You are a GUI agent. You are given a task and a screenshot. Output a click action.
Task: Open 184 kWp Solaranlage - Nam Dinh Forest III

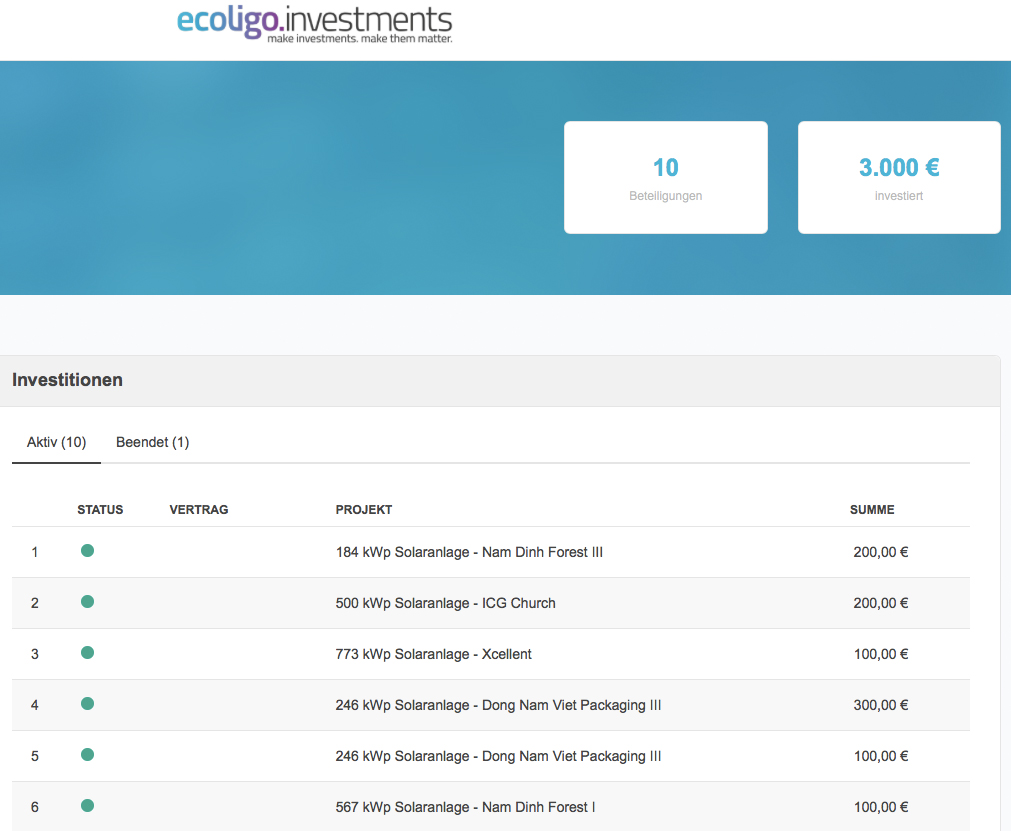[x=469, y=552]
